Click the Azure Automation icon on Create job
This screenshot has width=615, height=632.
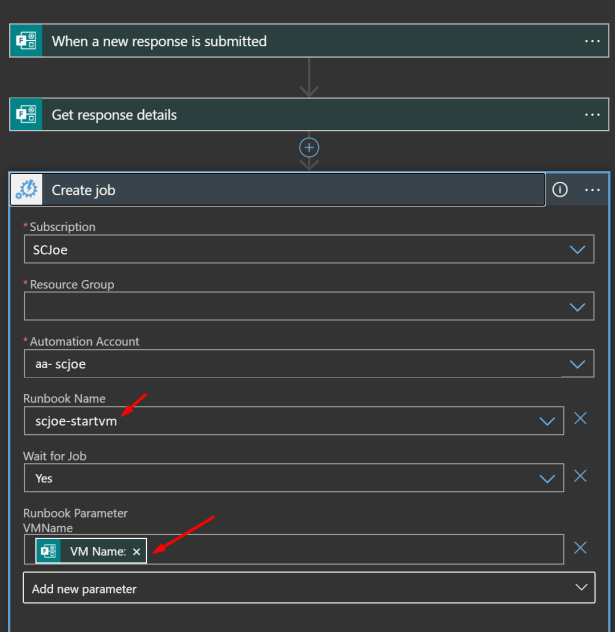[26, 189]
